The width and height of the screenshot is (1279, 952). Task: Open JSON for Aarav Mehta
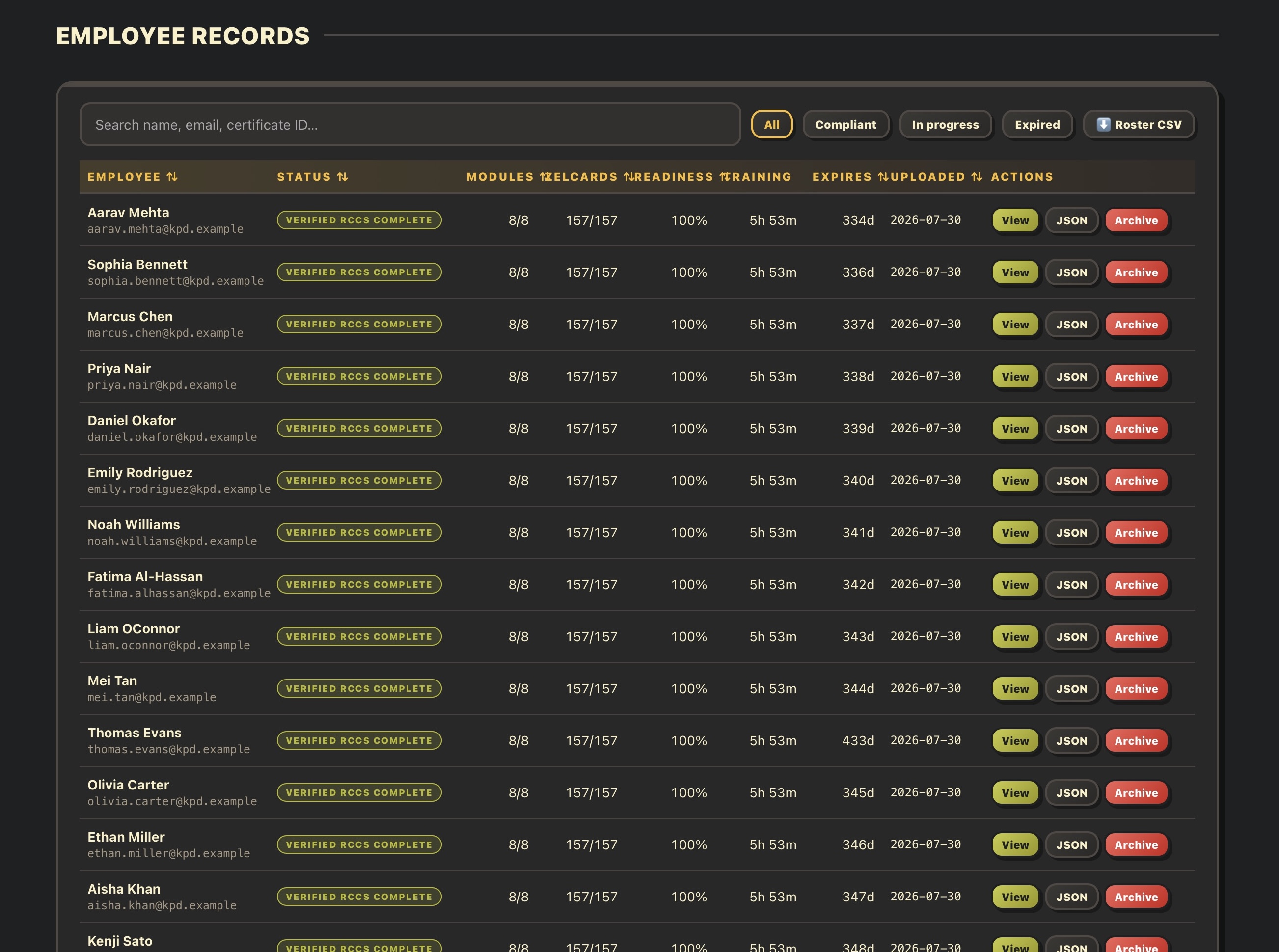pyautogui.click(x=1072, y=220)
